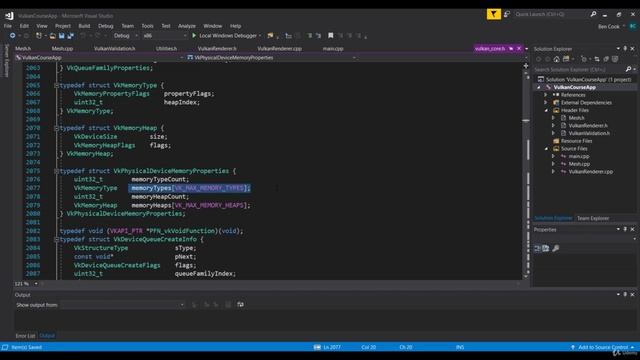Click the feedback icon beside Quick Launch
The width and height of the screenshot is (640, 360).
507,14
